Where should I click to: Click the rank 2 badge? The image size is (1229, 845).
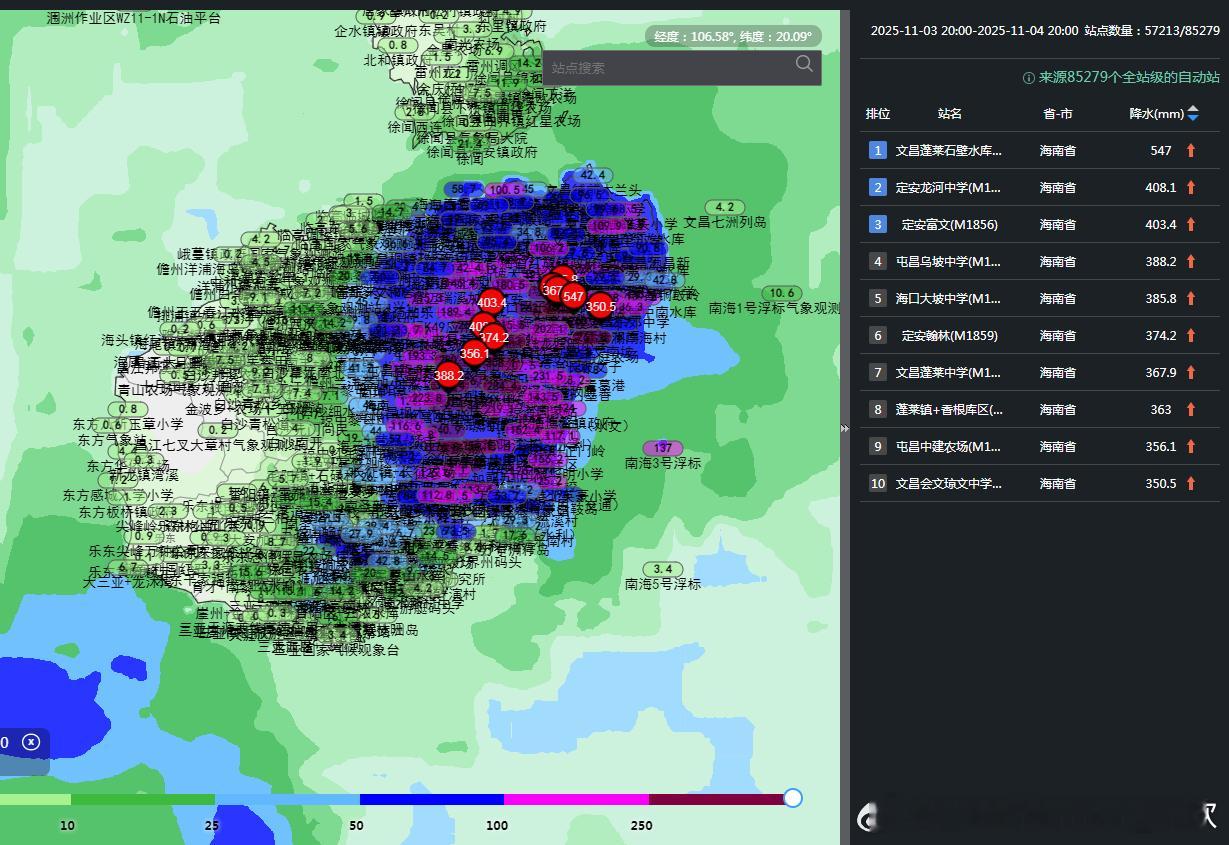pos(877,187)
